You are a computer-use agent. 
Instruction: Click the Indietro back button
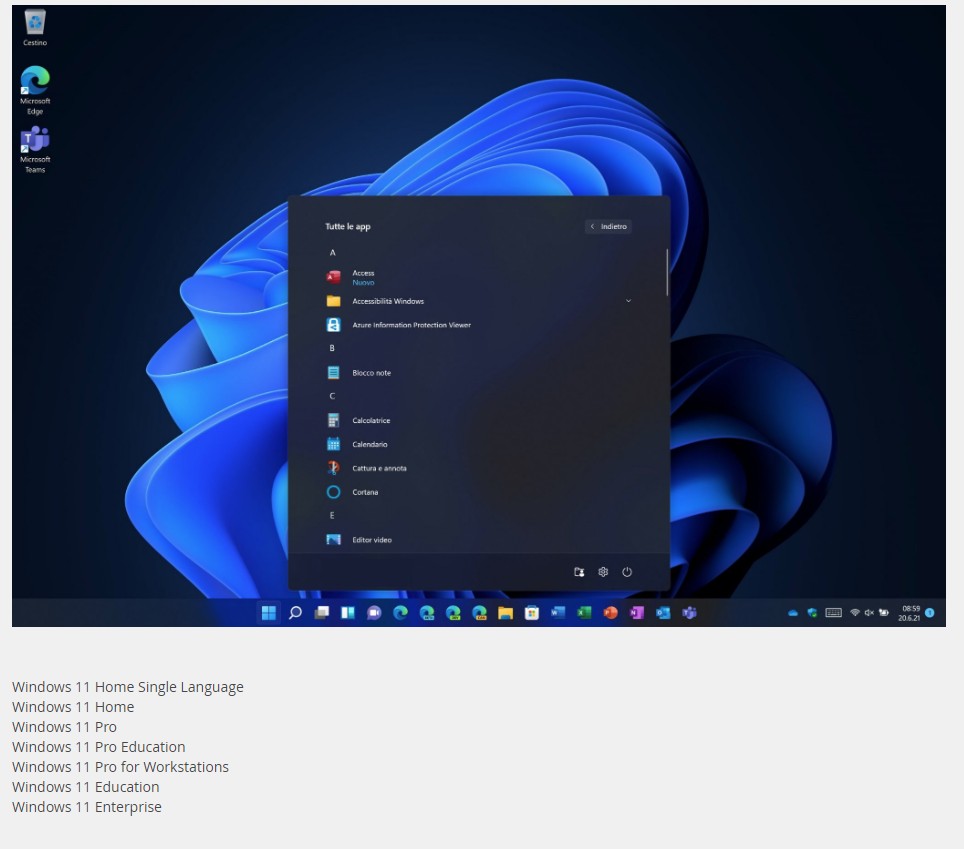pyautogui.click(x=609, y=227)
